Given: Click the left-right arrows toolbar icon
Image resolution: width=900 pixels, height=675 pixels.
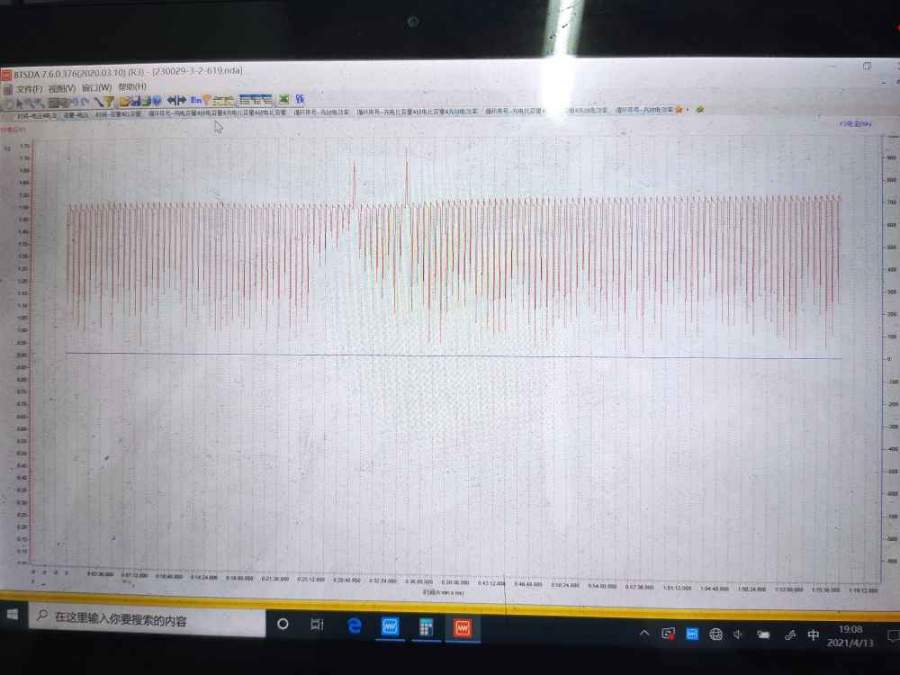Looking at the screenshot, I should [x=176, y=100].
